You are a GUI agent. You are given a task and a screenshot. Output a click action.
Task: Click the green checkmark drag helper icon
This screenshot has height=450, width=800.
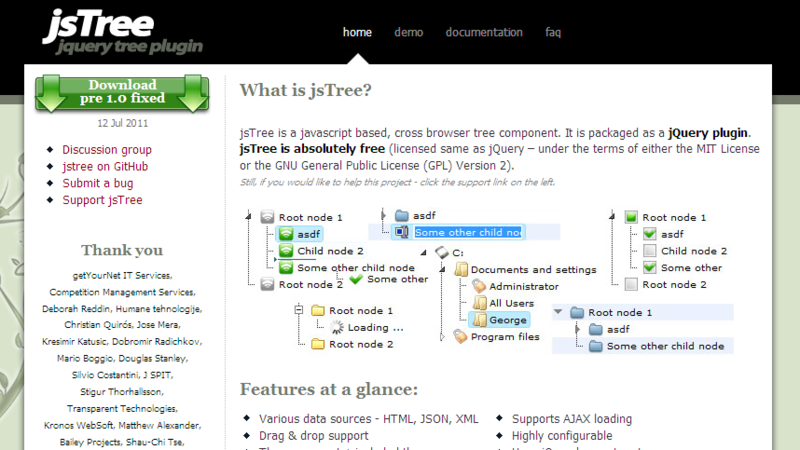pyautogui.click(x=356, y=279)
